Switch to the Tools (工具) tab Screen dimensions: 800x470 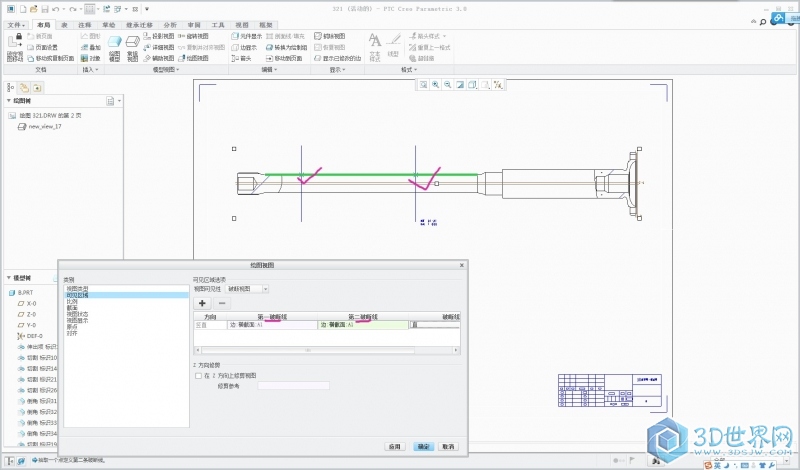tap(218, 24)
